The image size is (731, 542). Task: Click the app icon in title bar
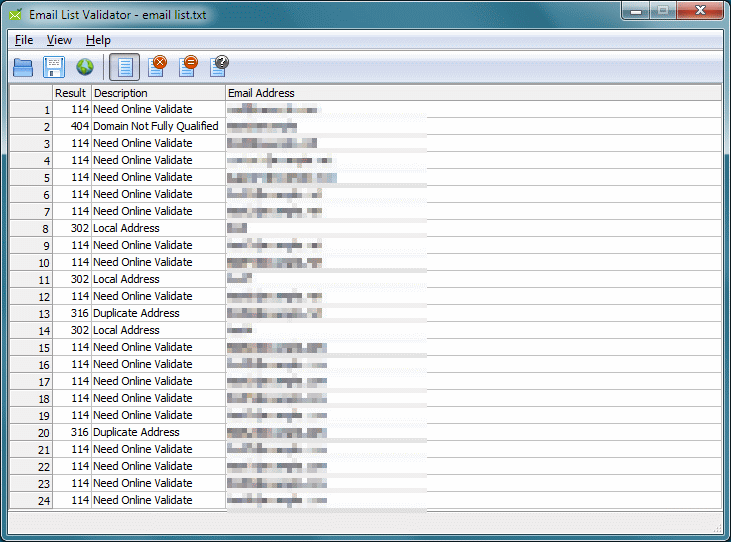(16, 13)
